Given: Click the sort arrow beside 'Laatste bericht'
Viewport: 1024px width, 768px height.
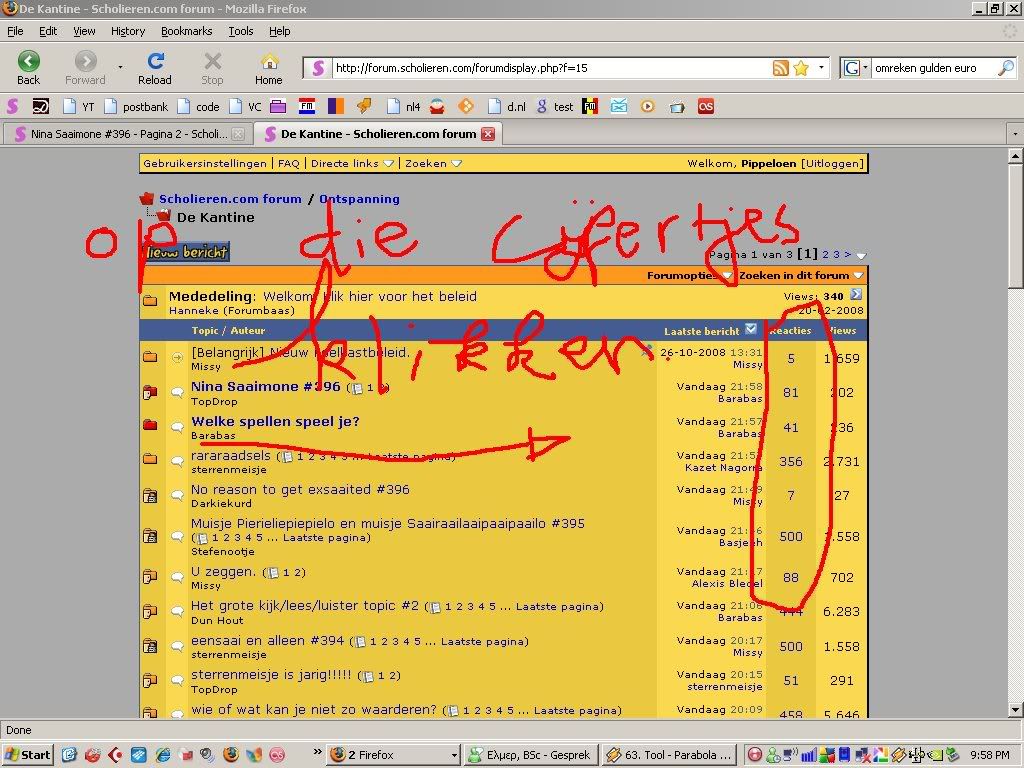Looking at the screenshot, I should (751, 329).
